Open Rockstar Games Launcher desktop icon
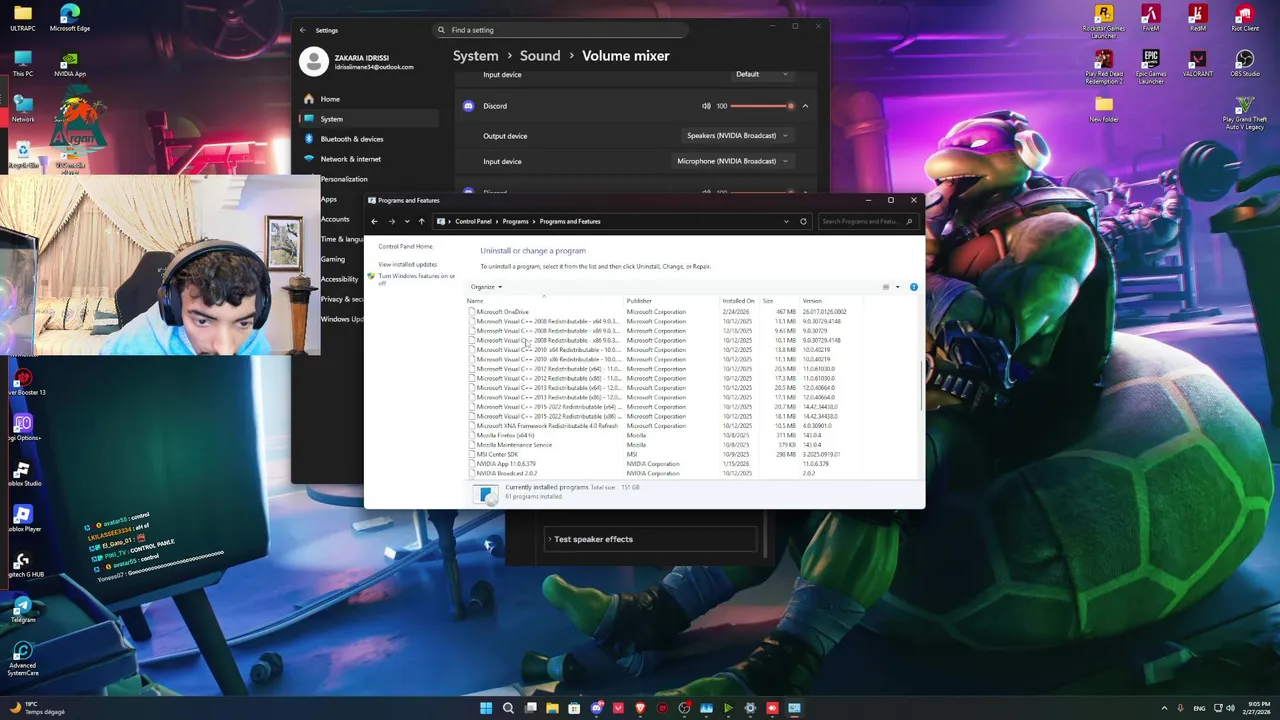The width and height of the screenshot is (1280, 720). (x=1104, y=22)
